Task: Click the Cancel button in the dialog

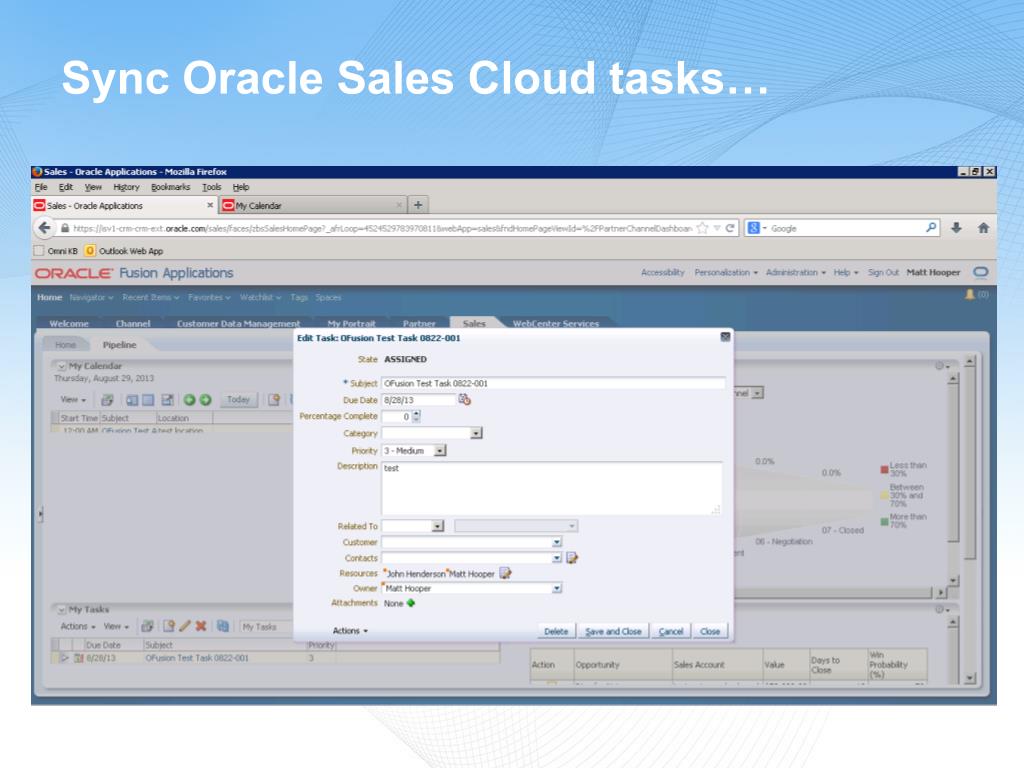Action: pos(671,632)
